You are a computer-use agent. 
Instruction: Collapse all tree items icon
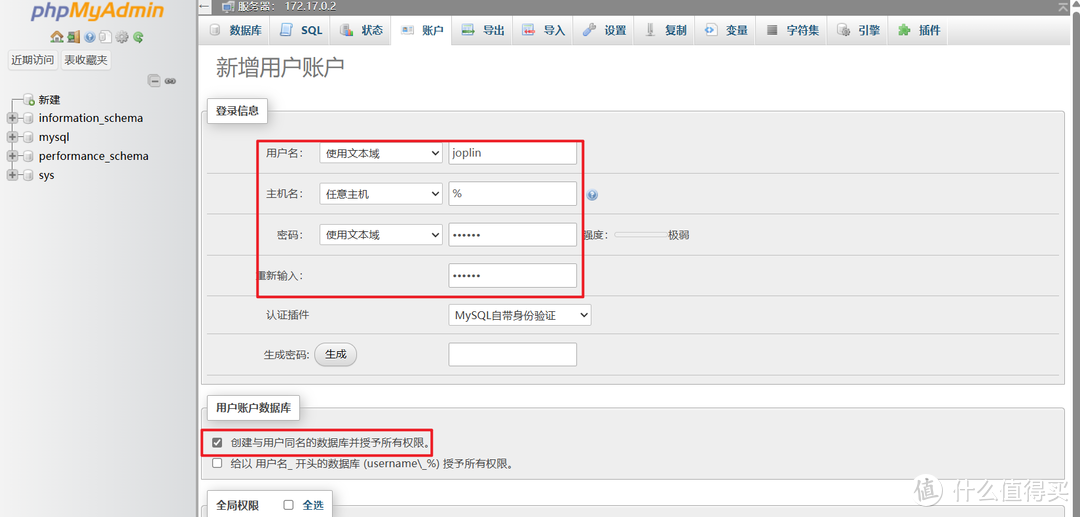click(x=155, y=81)
